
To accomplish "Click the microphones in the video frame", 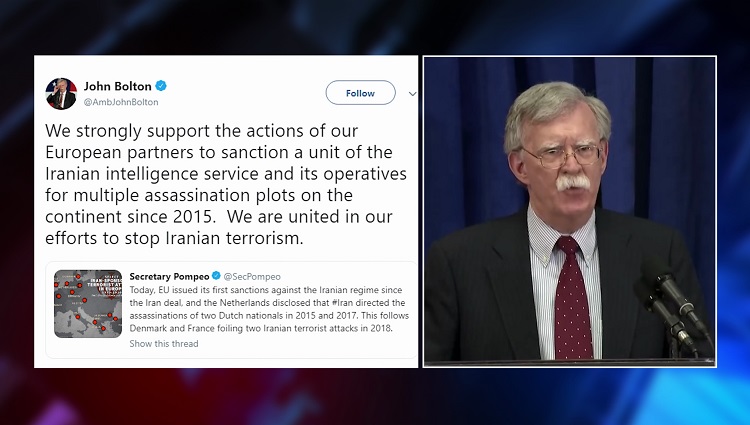I will coord(673,308).
